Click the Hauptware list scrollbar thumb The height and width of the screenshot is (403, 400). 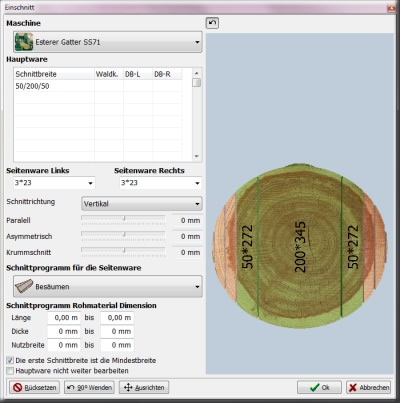click(x=197, y=82)
